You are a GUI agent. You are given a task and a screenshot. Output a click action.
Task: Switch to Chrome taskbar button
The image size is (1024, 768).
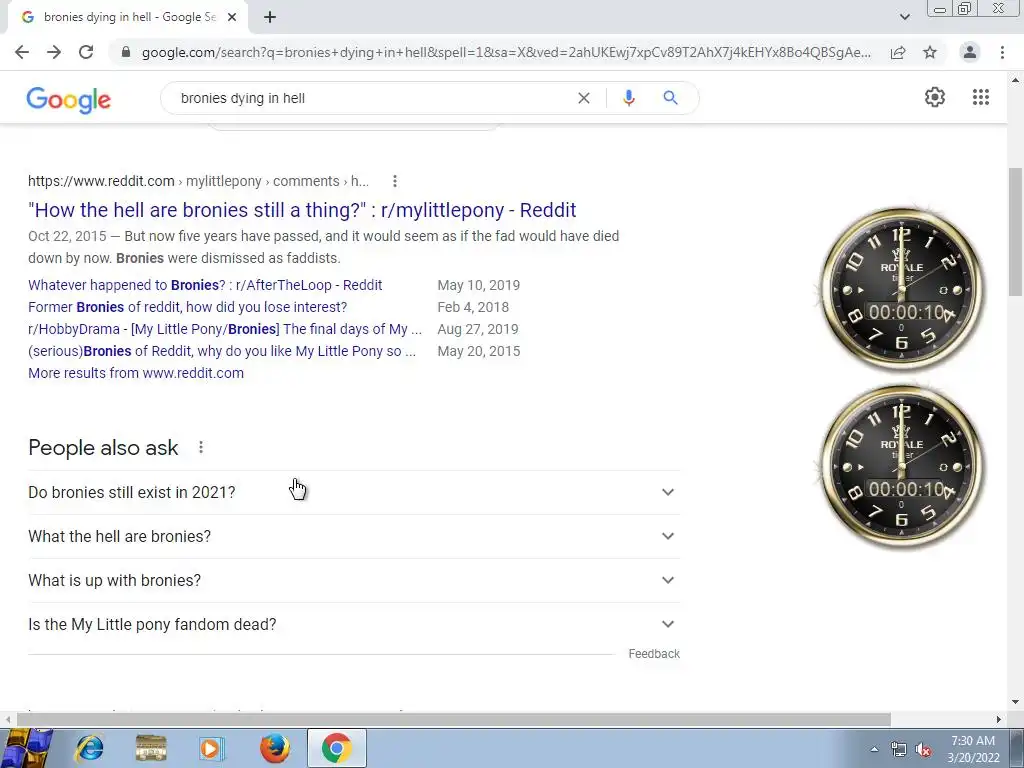(336, 748)
